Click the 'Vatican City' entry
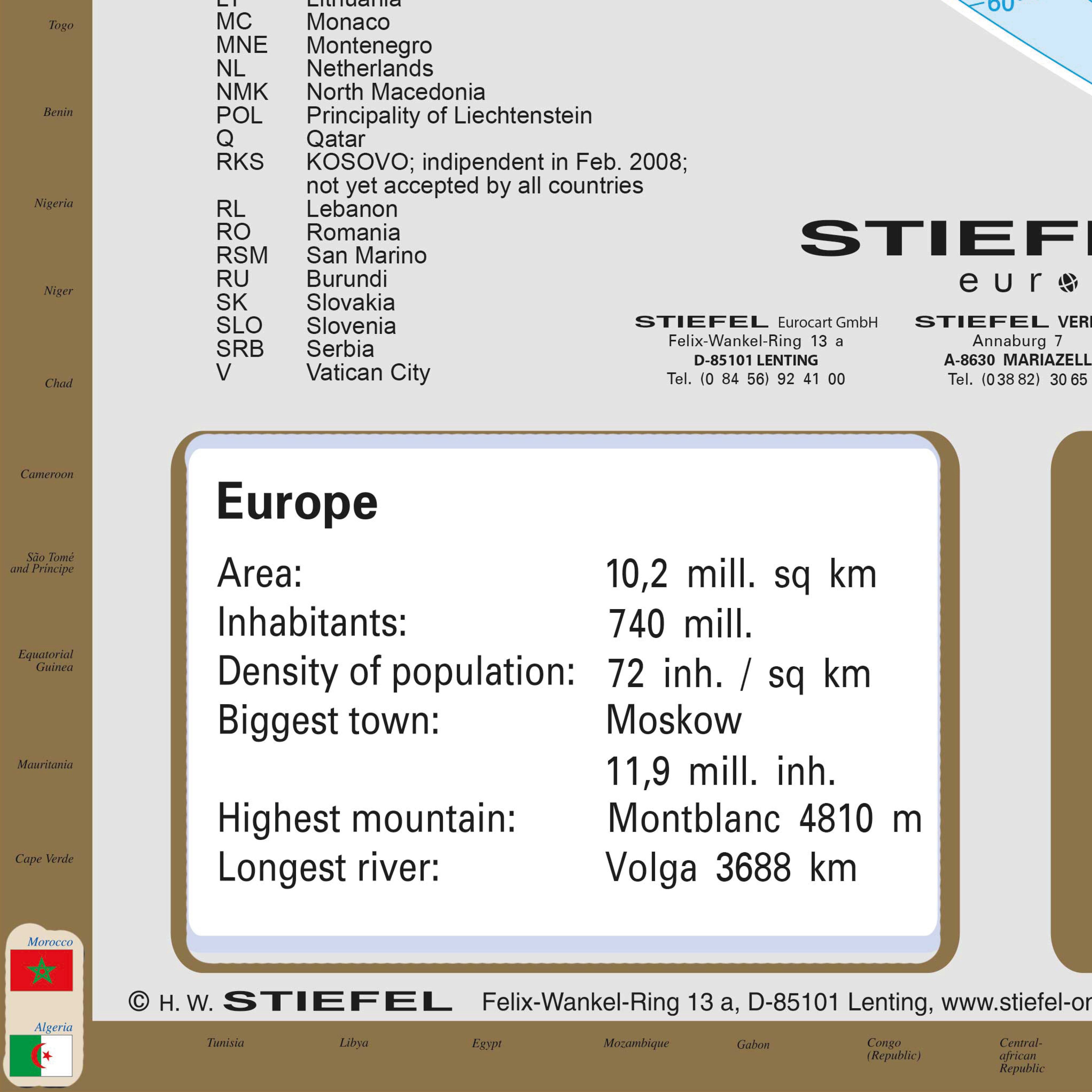Image resolution: width=1092 pixels, height=1092 pixels. pos(369,373)
